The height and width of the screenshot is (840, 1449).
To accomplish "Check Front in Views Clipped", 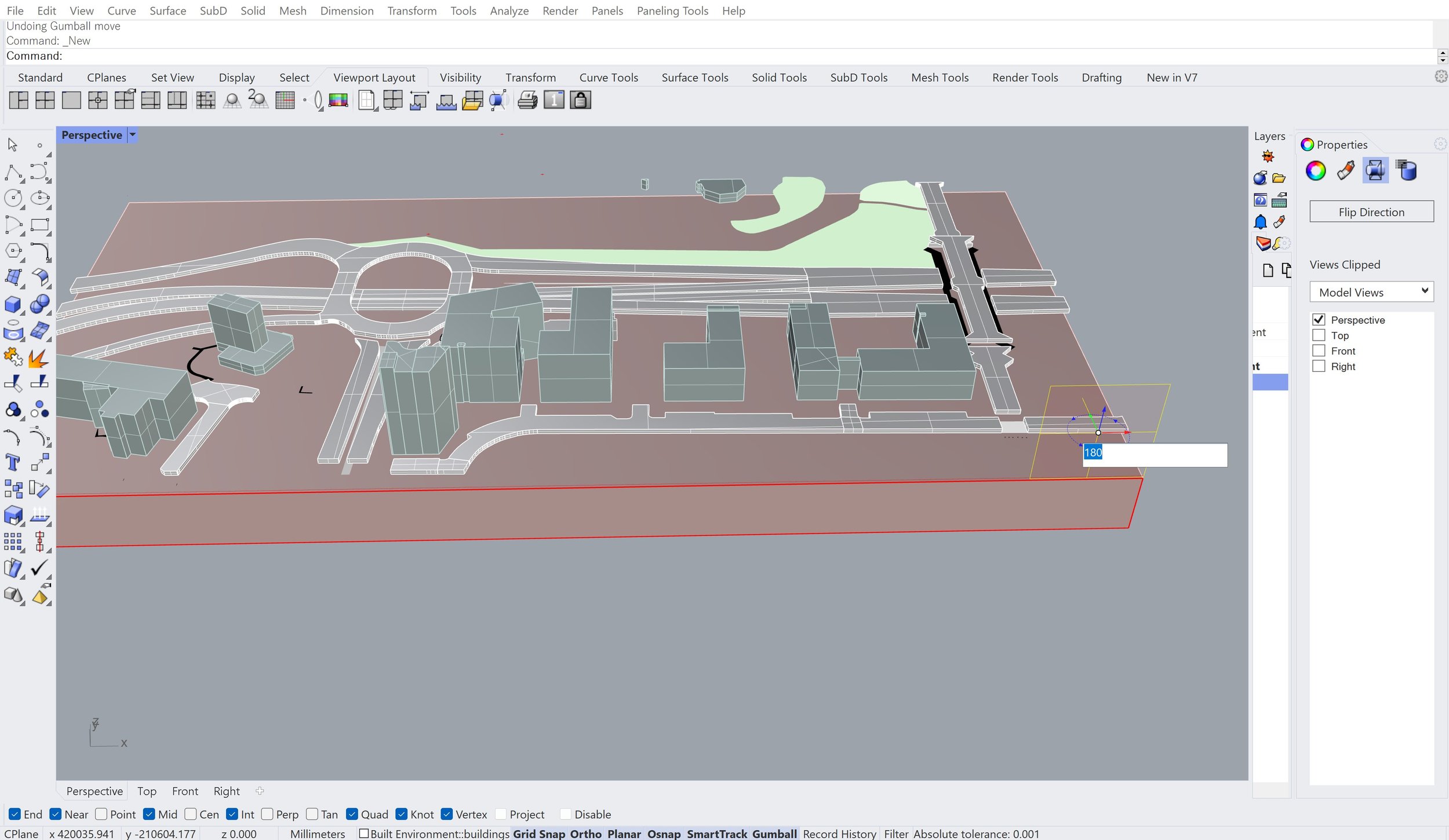I will pyautogui.click(x=1319, y=351).
